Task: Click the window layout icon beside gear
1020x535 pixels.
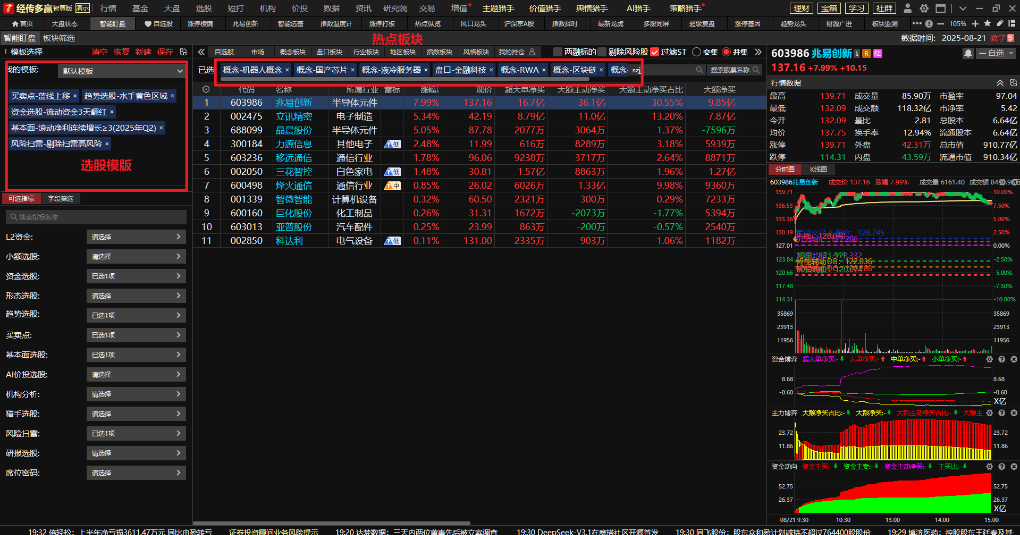Action: pyautogui.click(x=941, y=8)
